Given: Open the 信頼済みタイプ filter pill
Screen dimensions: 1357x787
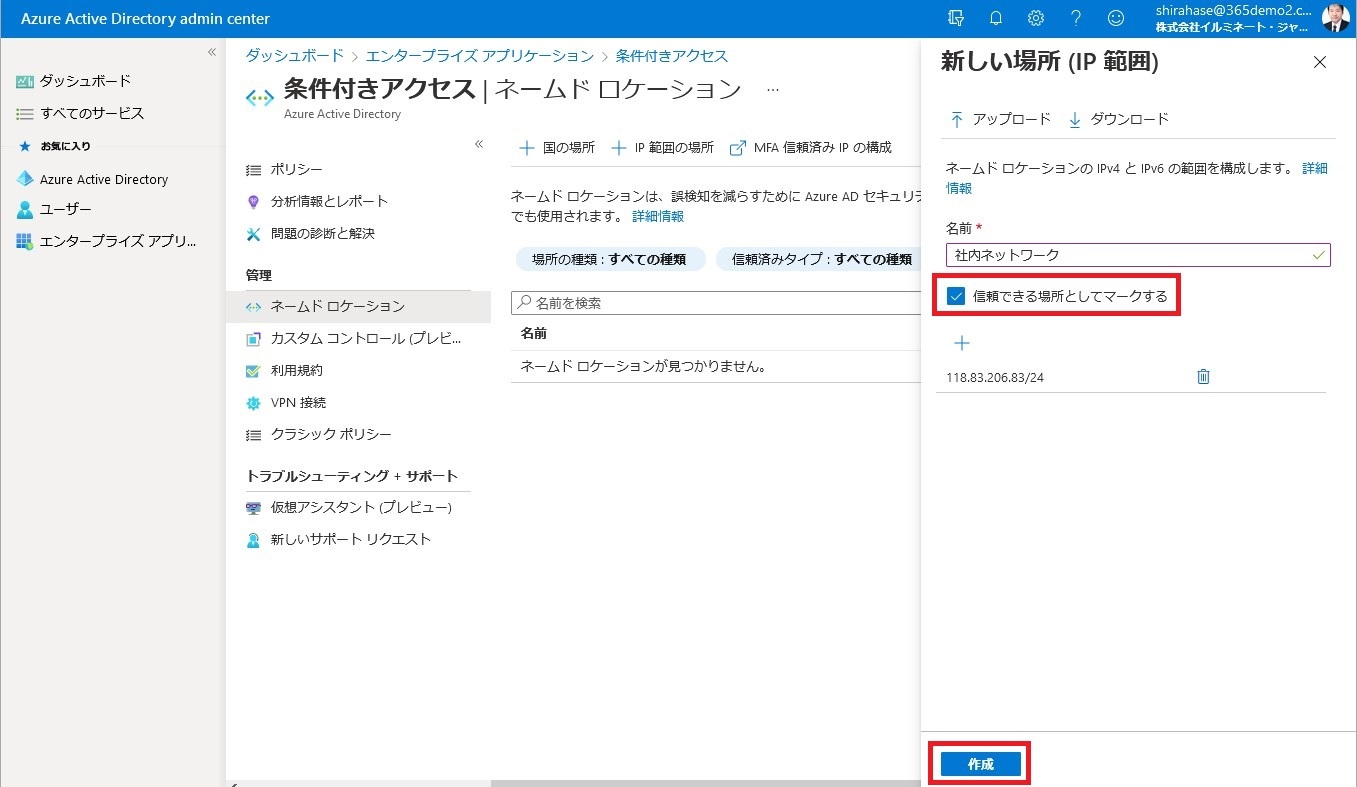Looking at the screenshot, I should click(x=818, y=259).
